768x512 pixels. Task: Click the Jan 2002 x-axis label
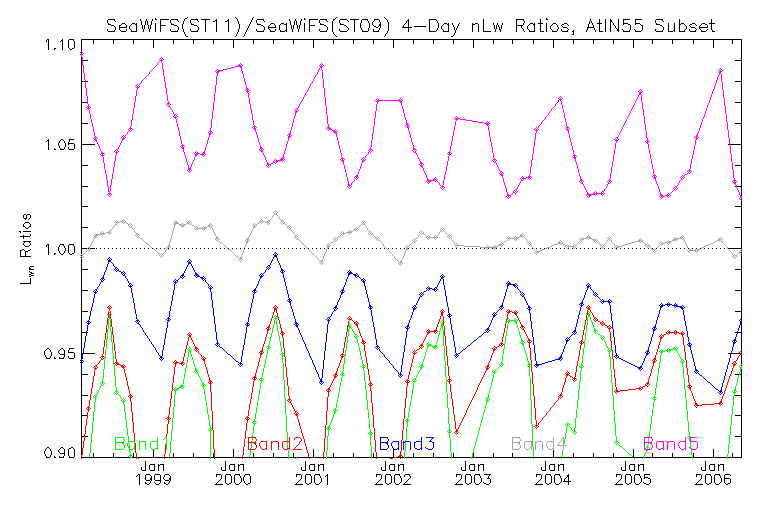[x=393, y=473]
